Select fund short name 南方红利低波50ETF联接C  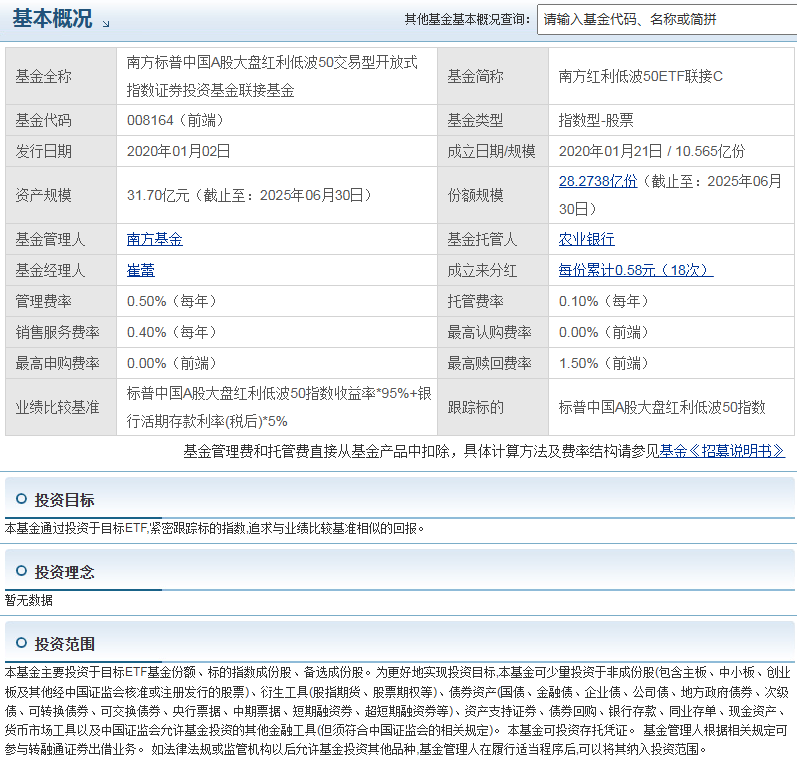click(640, 76)
